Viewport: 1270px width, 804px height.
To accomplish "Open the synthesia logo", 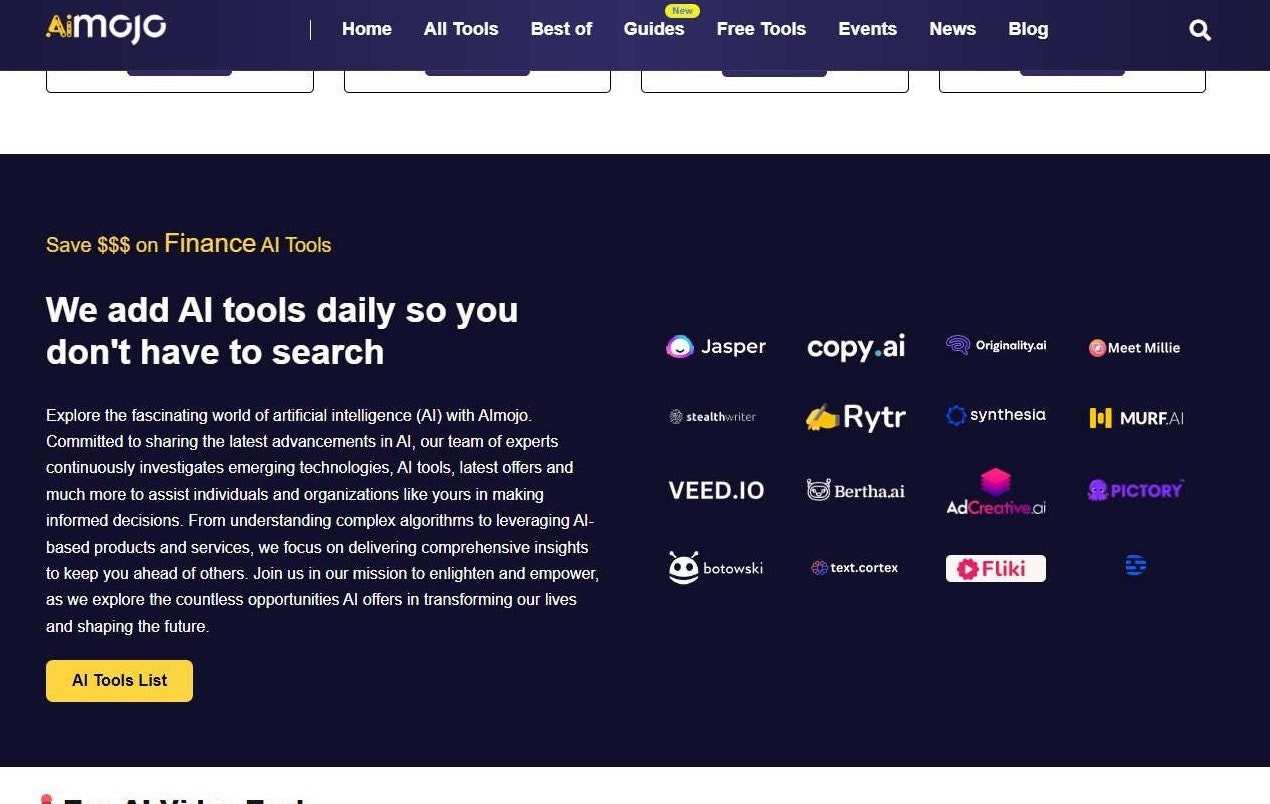I will pyautogui.click(x=996, y=415).
